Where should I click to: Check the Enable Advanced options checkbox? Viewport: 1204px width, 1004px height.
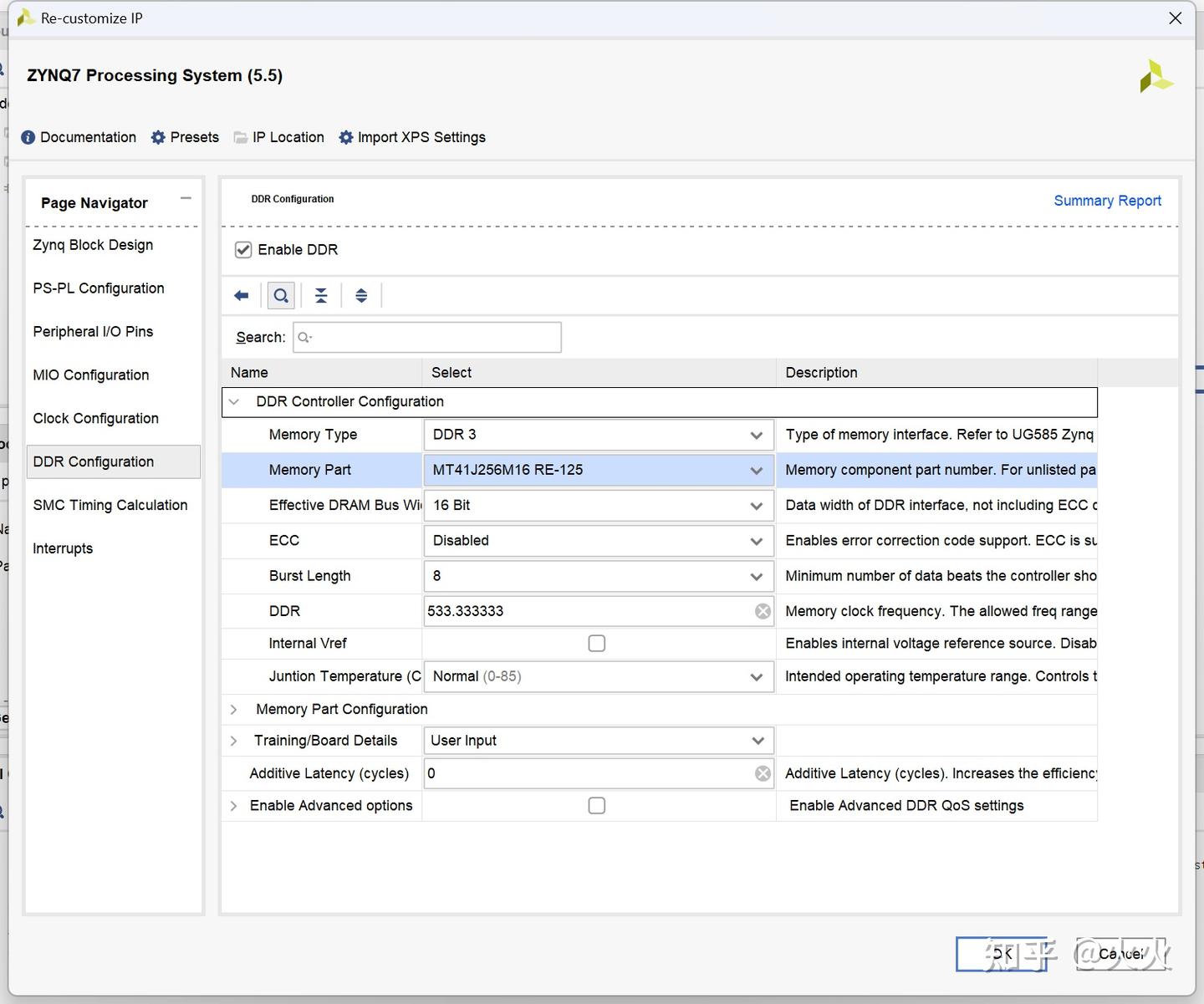pyautogui.click(x=596, y=805)
